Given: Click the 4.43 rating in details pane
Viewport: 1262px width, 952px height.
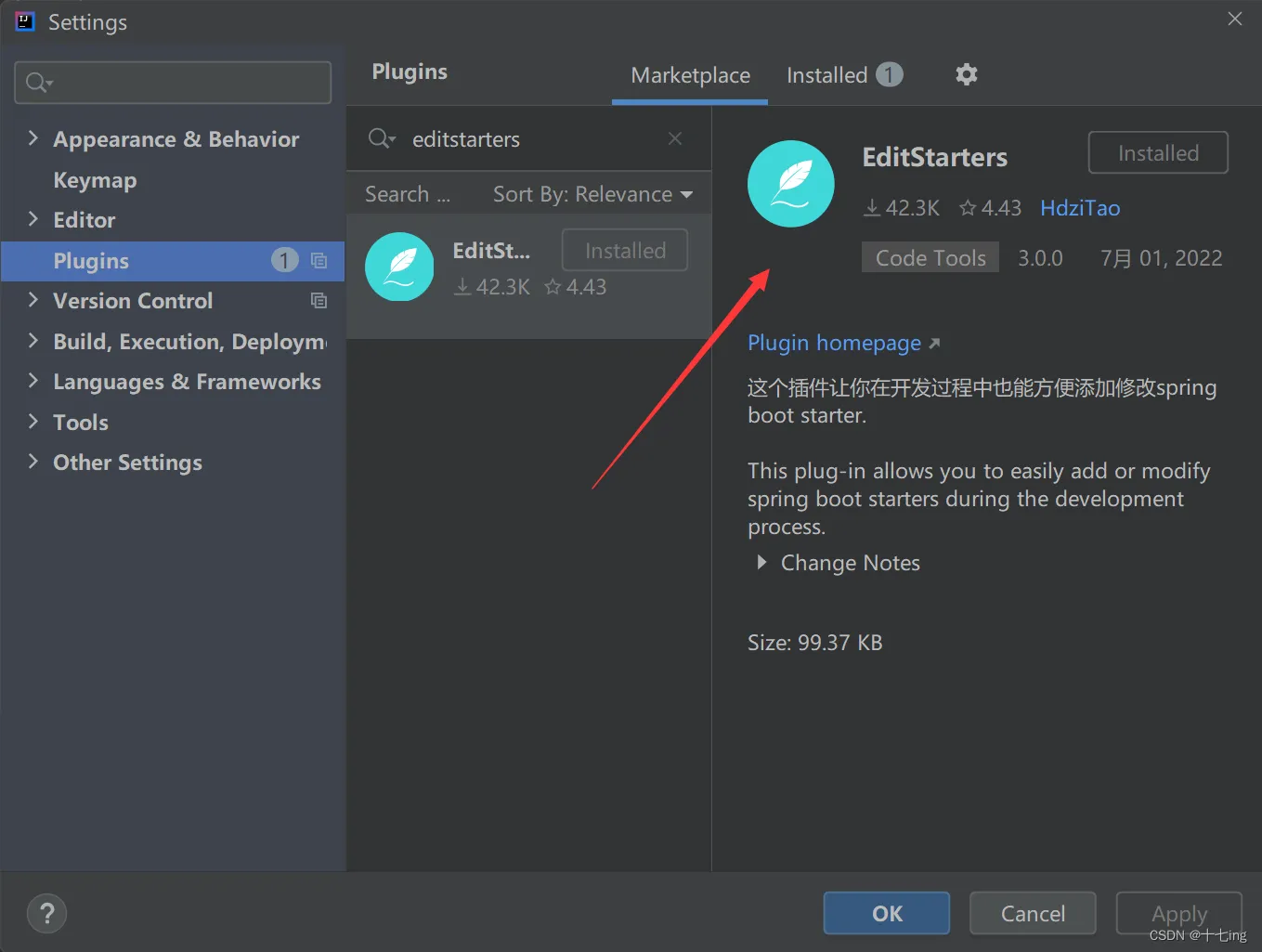Looking at the screenshot, I should 990,208.
